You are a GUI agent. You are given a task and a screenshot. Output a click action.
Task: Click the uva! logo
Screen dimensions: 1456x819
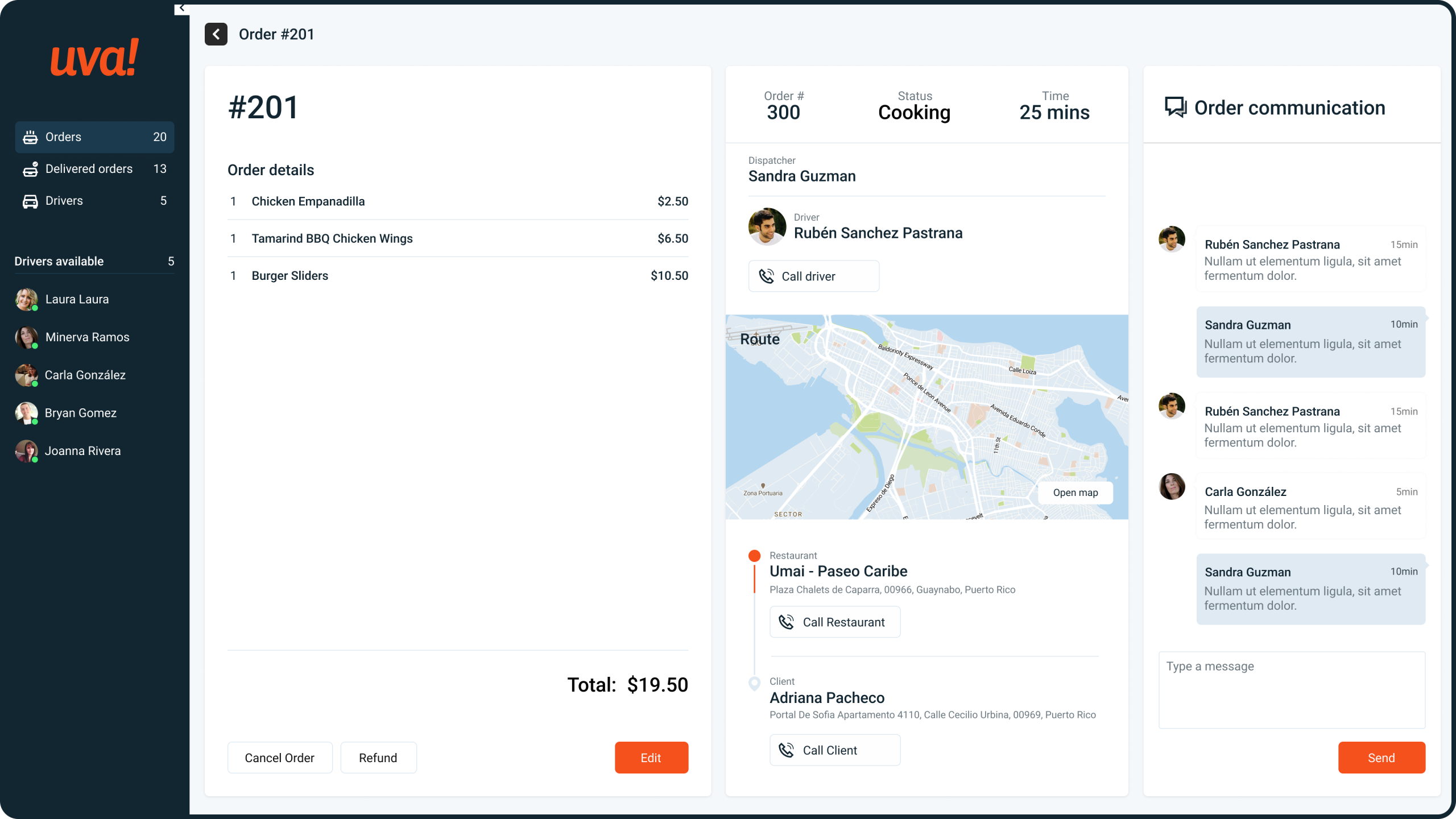pyautogui.click(x=94, y=58)
